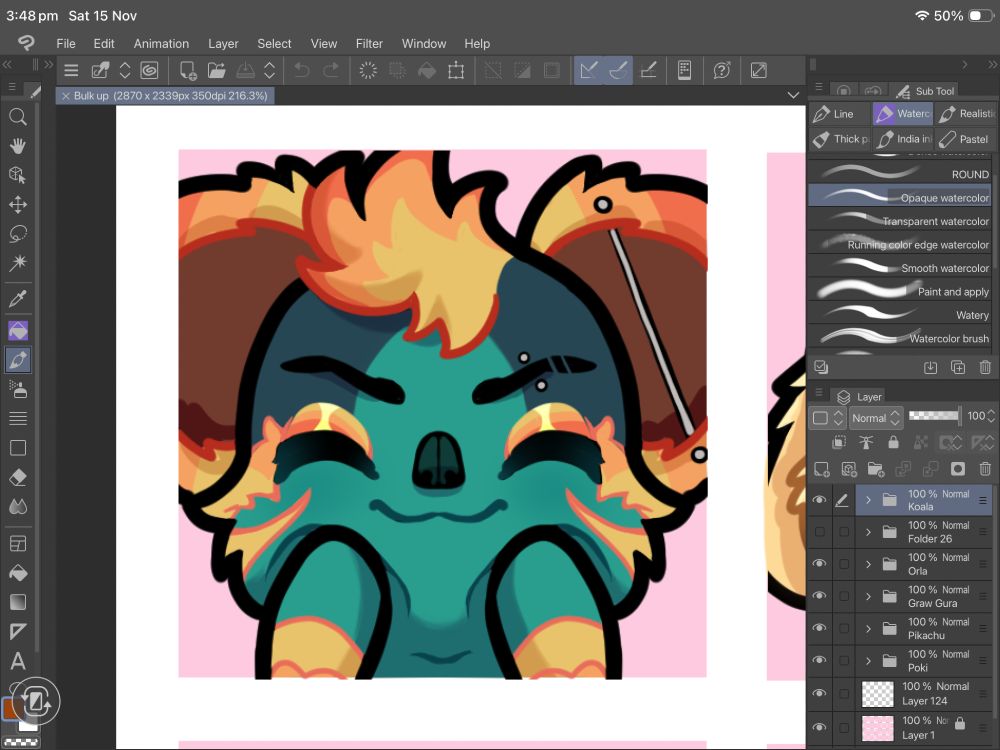The height and width of the screenshot is (750, 1000).
Task: Click the Clip Studio spiral icon
Action: point(149,70)
